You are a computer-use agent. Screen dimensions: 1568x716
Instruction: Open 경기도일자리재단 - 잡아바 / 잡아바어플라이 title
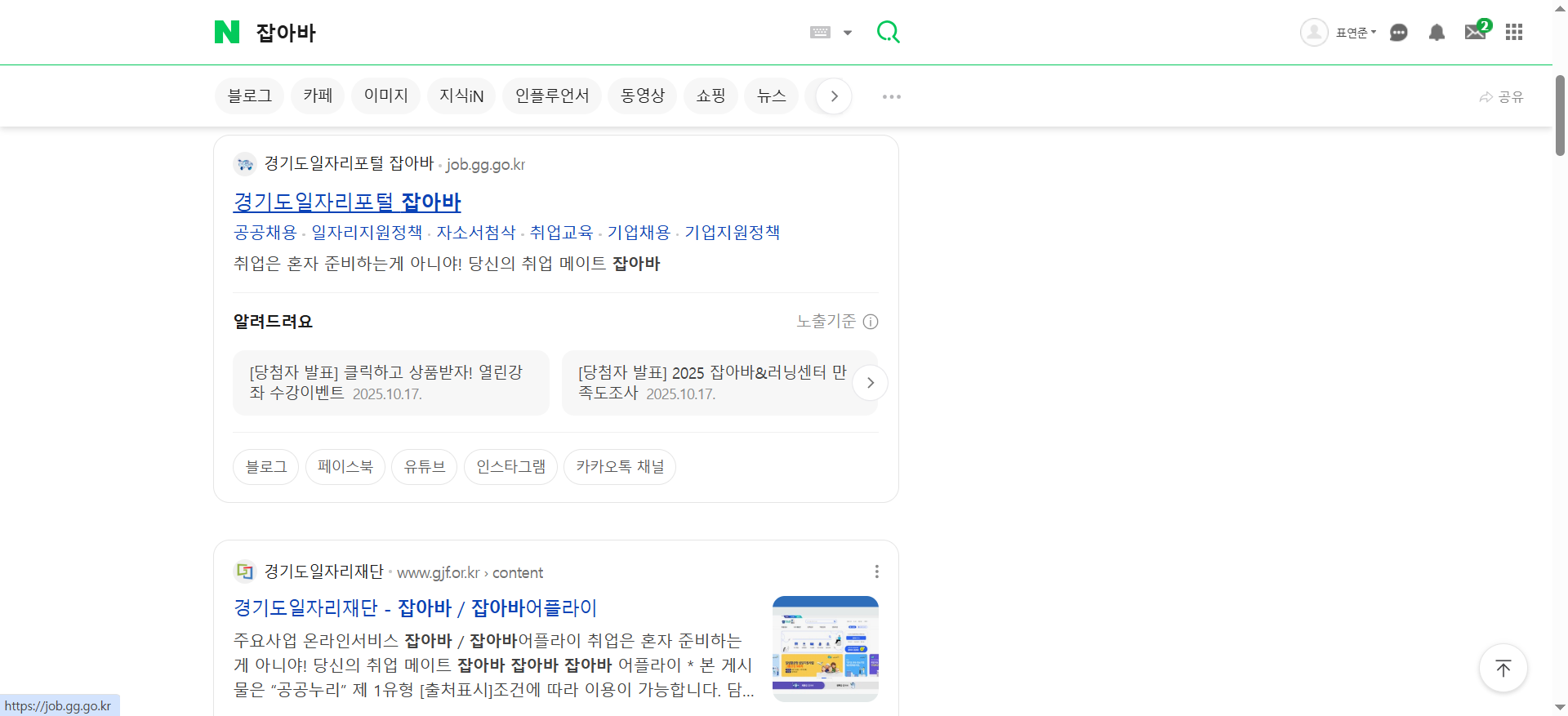[415, 608]
